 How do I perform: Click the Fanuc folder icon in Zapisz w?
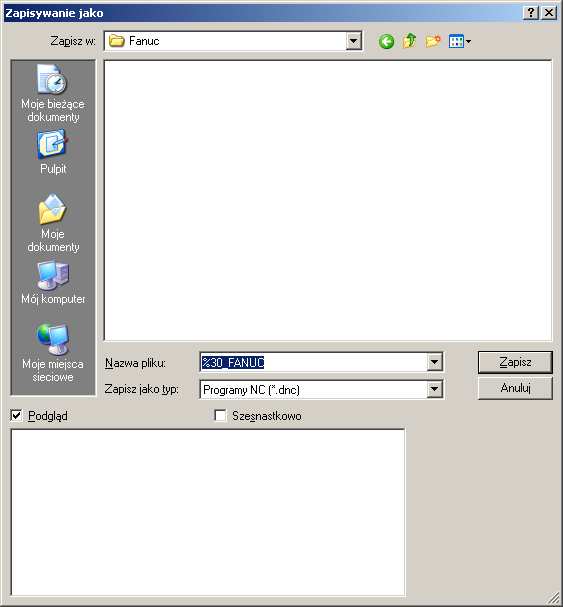(x=116, y=41)
